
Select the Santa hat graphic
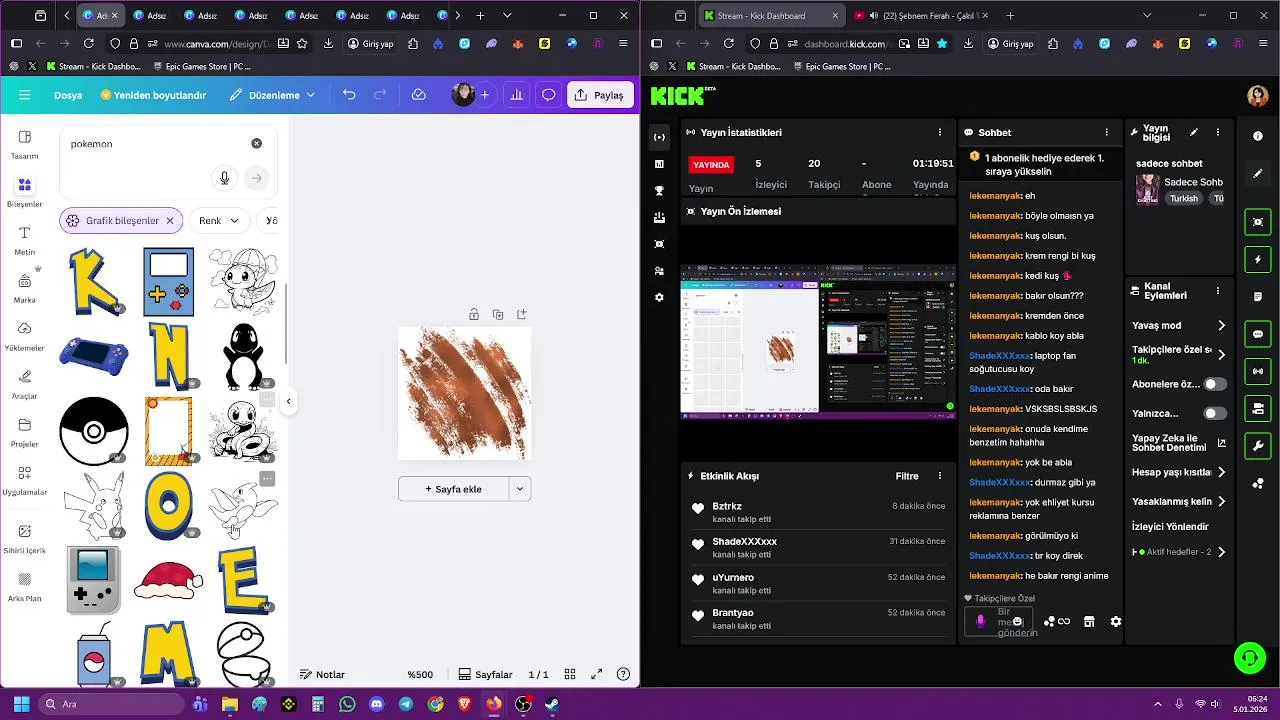tap(168, 580)
